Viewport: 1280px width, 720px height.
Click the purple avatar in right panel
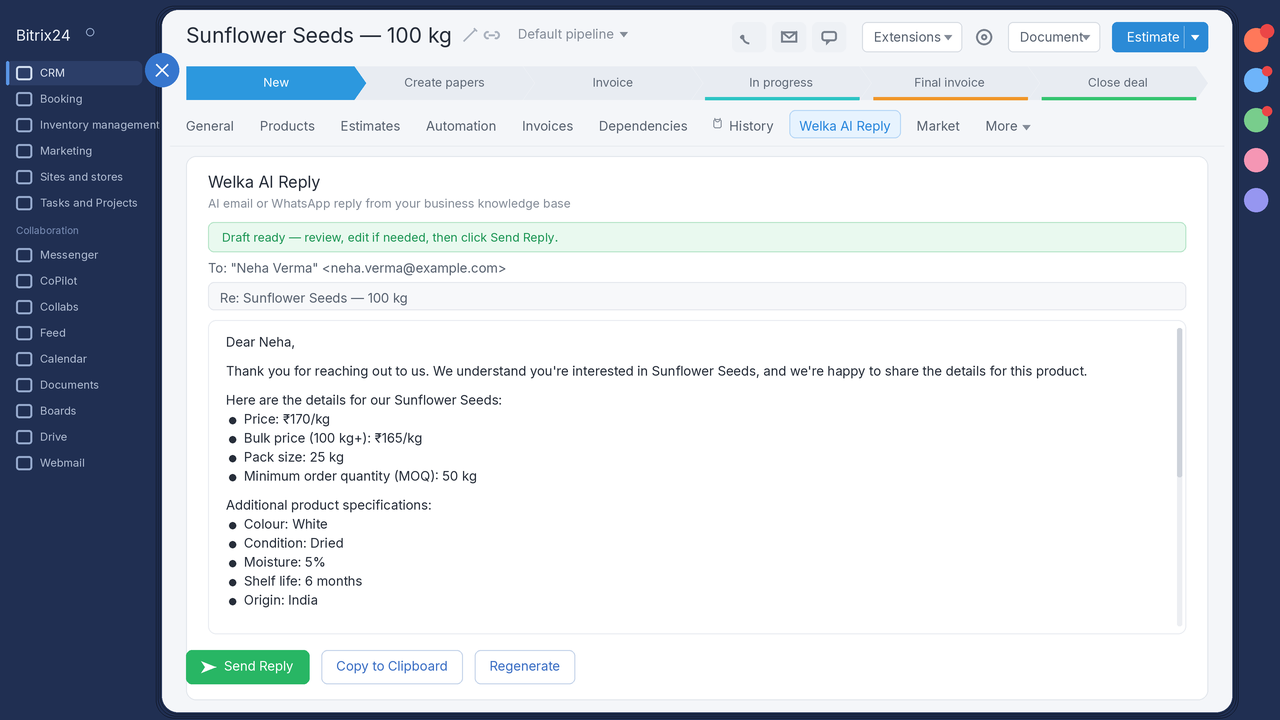[x=1256, y=200]
